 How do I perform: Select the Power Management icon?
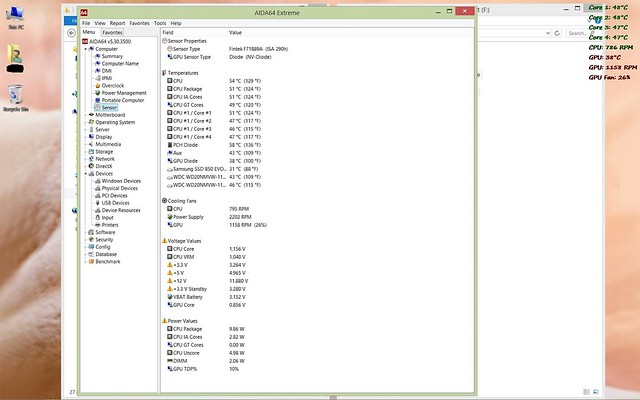[98, 93]
